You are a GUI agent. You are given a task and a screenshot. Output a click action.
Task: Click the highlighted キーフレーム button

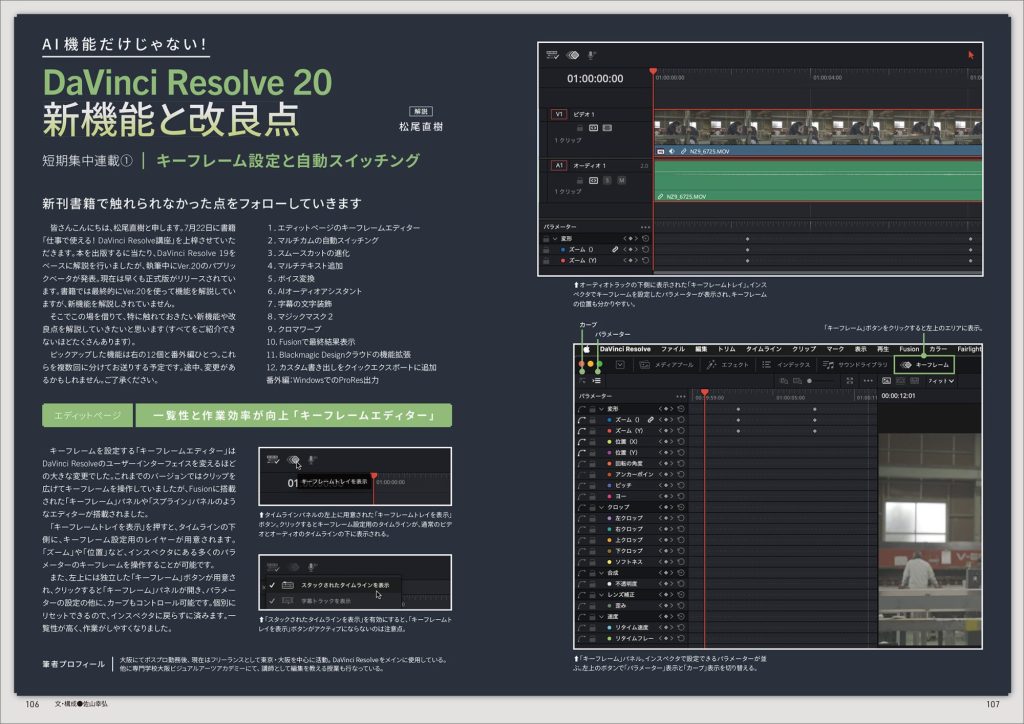(x=924, y=365)
